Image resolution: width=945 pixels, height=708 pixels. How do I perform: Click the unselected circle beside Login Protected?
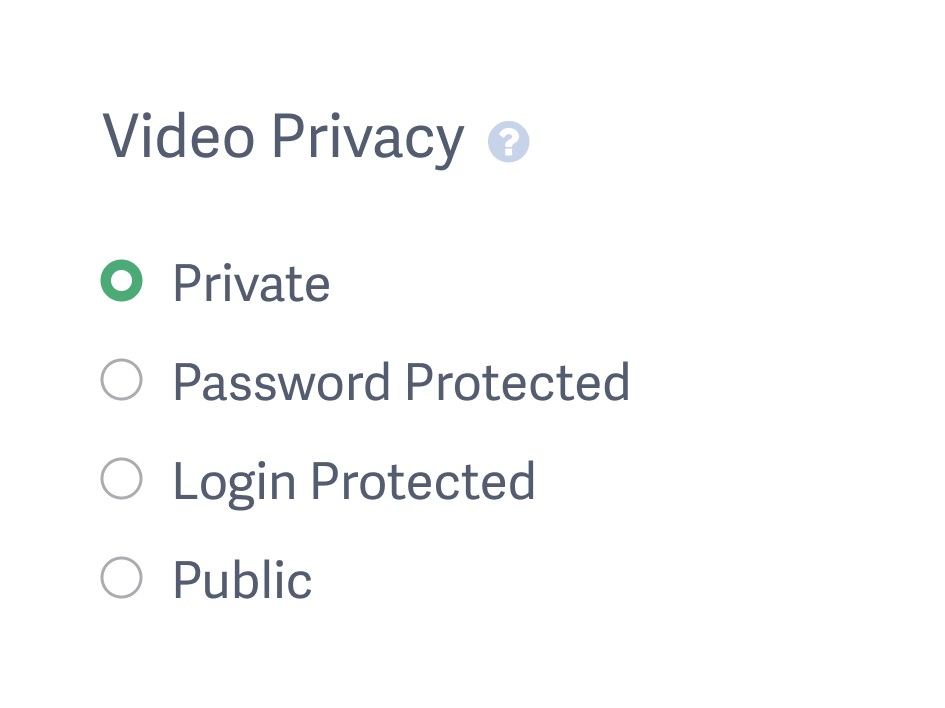(121, 478)
